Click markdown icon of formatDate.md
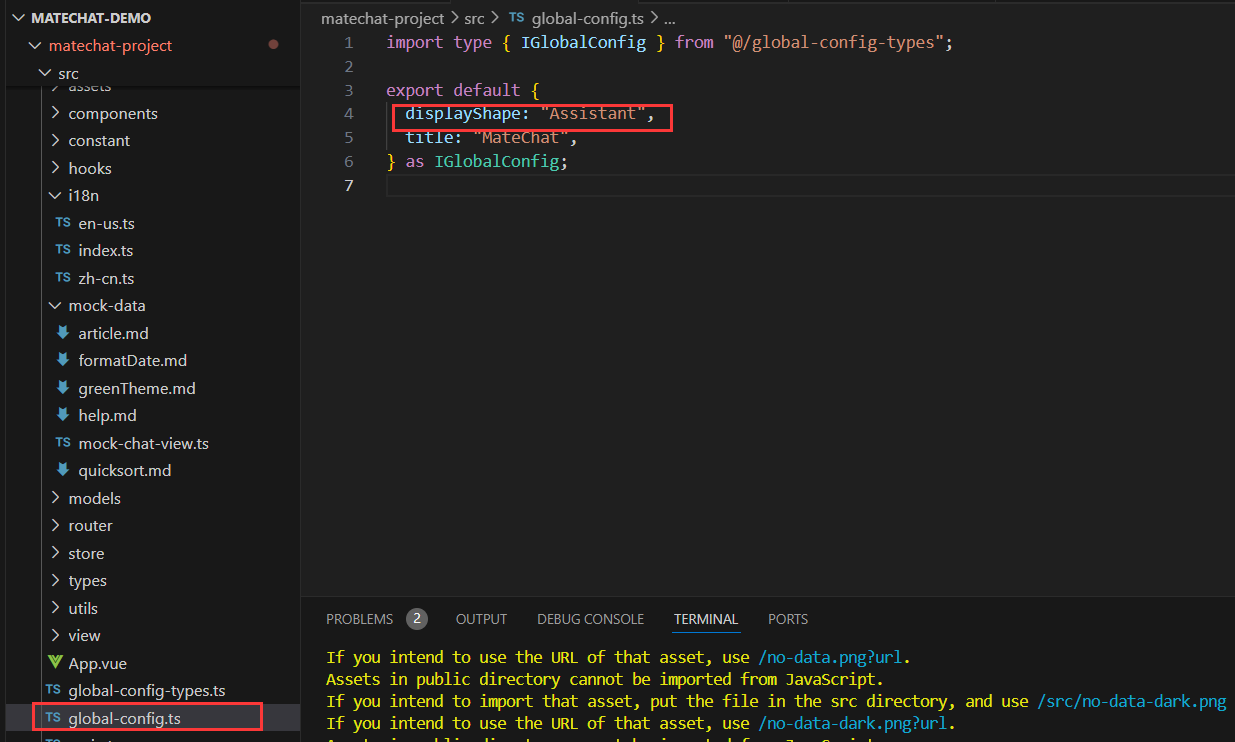Screen dimensions: 1235x742 [x=64, y=360]
